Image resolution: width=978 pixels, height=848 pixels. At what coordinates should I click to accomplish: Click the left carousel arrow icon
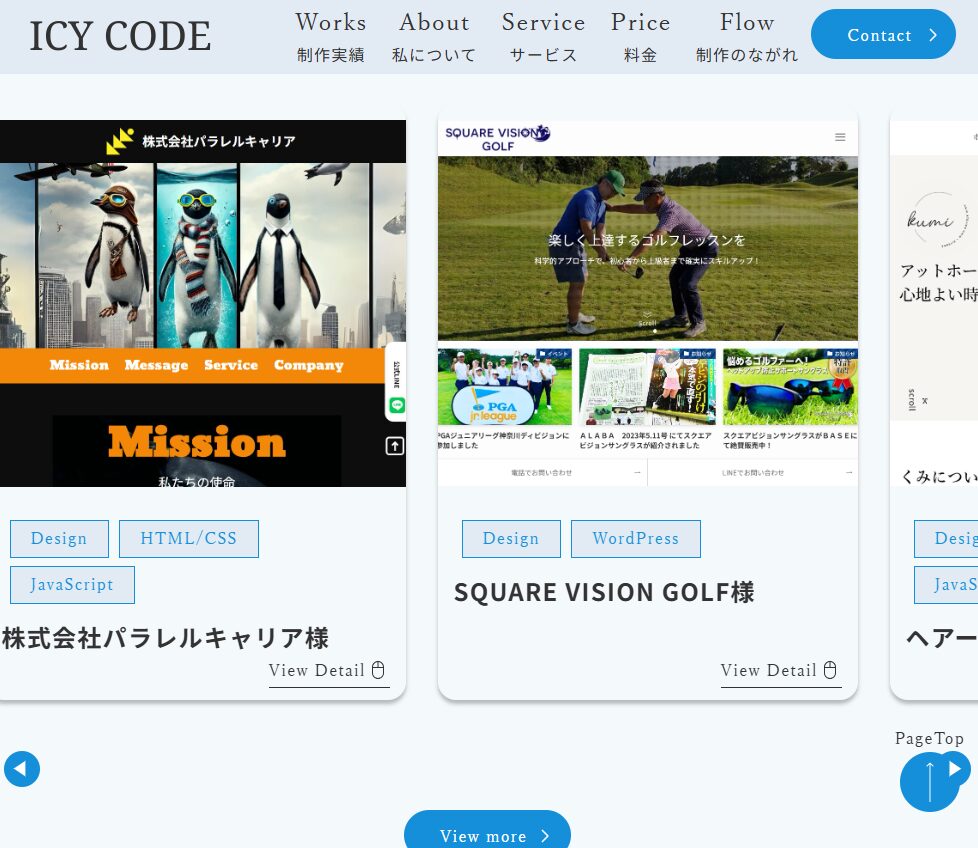(22, 769)
